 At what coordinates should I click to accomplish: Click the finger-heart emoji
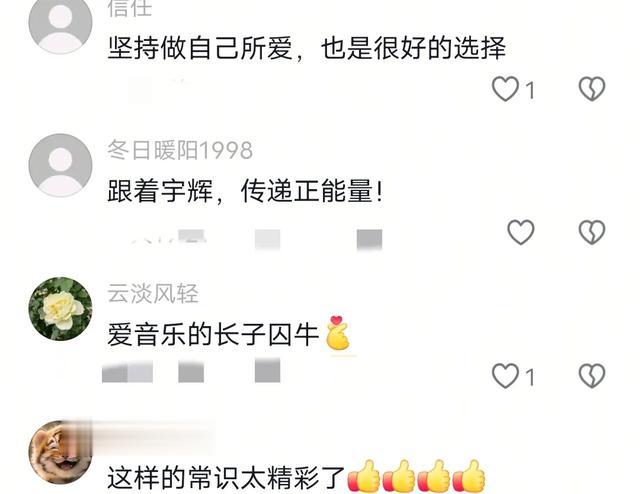point(338,333)
